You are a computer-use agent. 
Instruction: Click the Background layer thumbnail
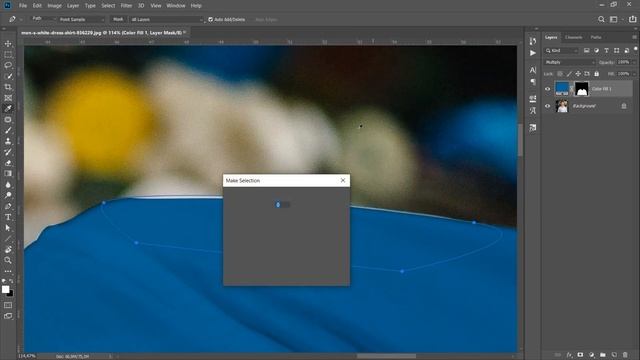point(562,106)
